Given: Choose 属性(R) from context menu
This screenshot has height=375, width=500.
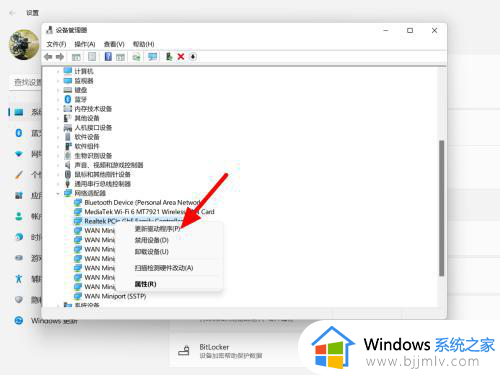Looking at the screenshot, I should coord(145,284).
